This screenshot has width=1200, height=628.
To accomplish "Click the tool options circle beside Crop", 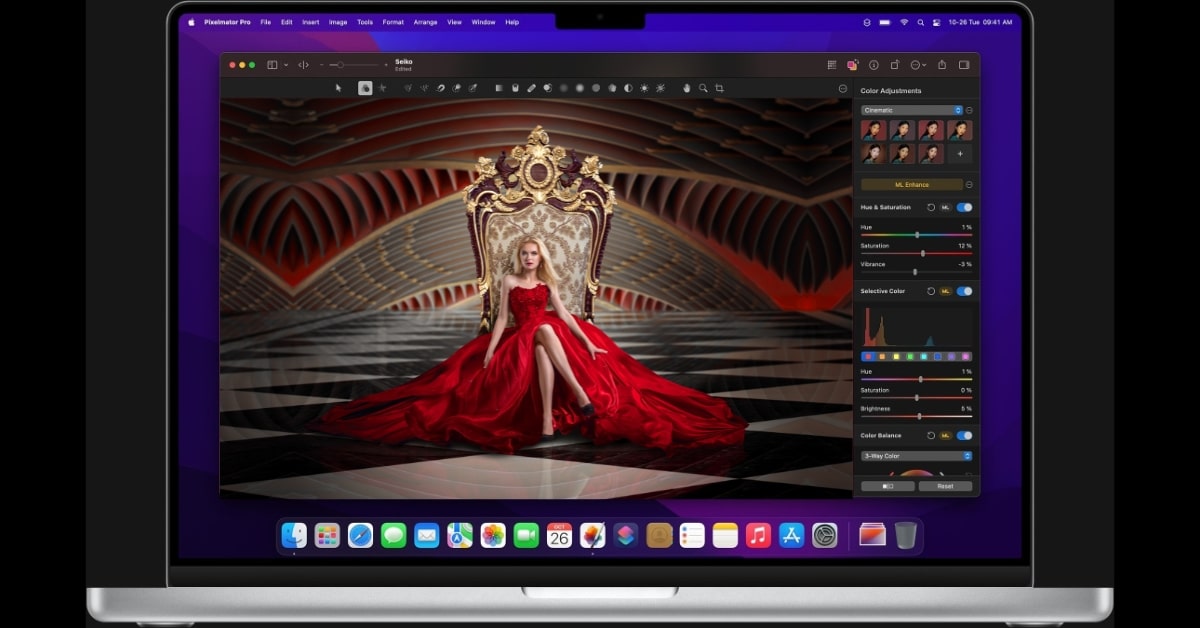I will pyautogui.click(x=842, y=88).
